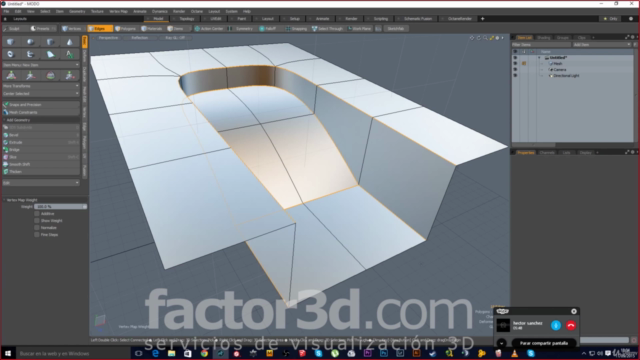The width and height of the screenshot is (640, 360).
Task: Toggle the Symmetry button
Action: click(241, 29)
